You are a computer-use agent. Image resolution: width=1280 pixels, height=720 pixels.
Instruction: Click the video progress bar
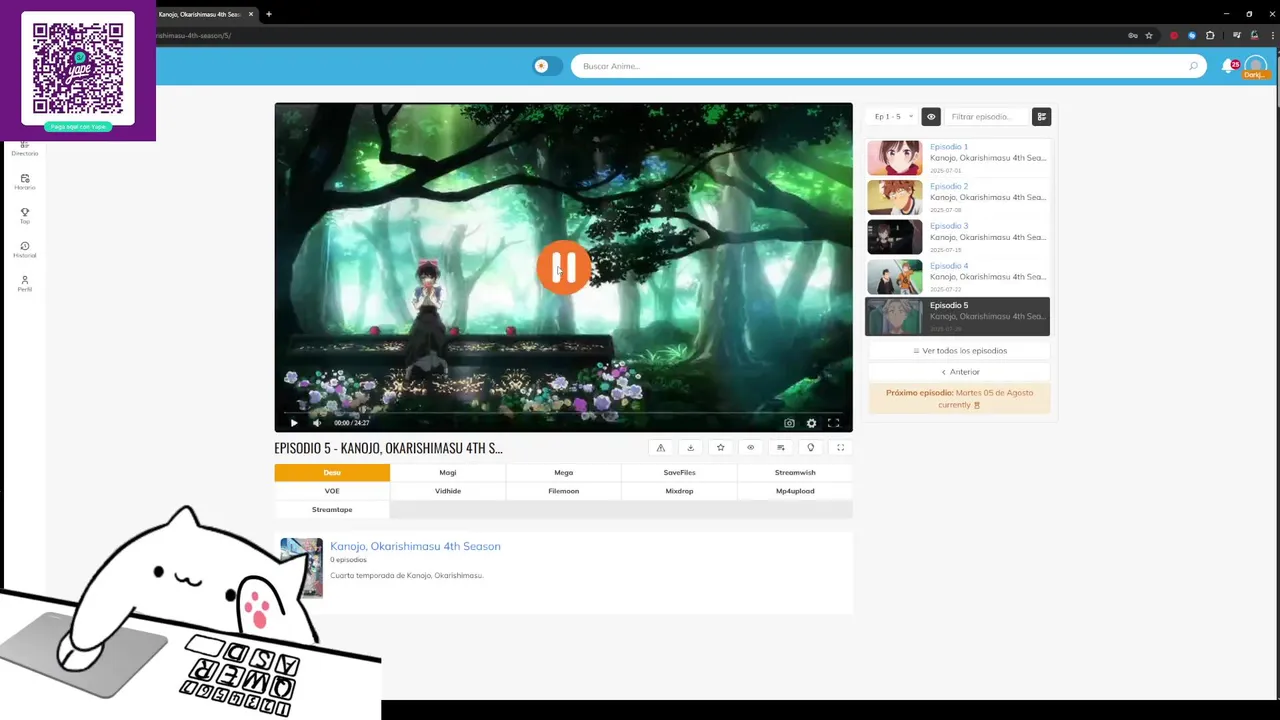click(563, 412)
